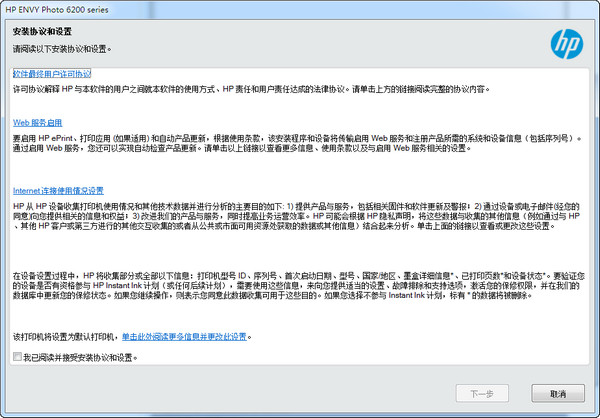Screen dimensions: 600x418
Task: Open the 软件最终用户许可协议 link
Action: pyautogui.click(x=52, y=74)
